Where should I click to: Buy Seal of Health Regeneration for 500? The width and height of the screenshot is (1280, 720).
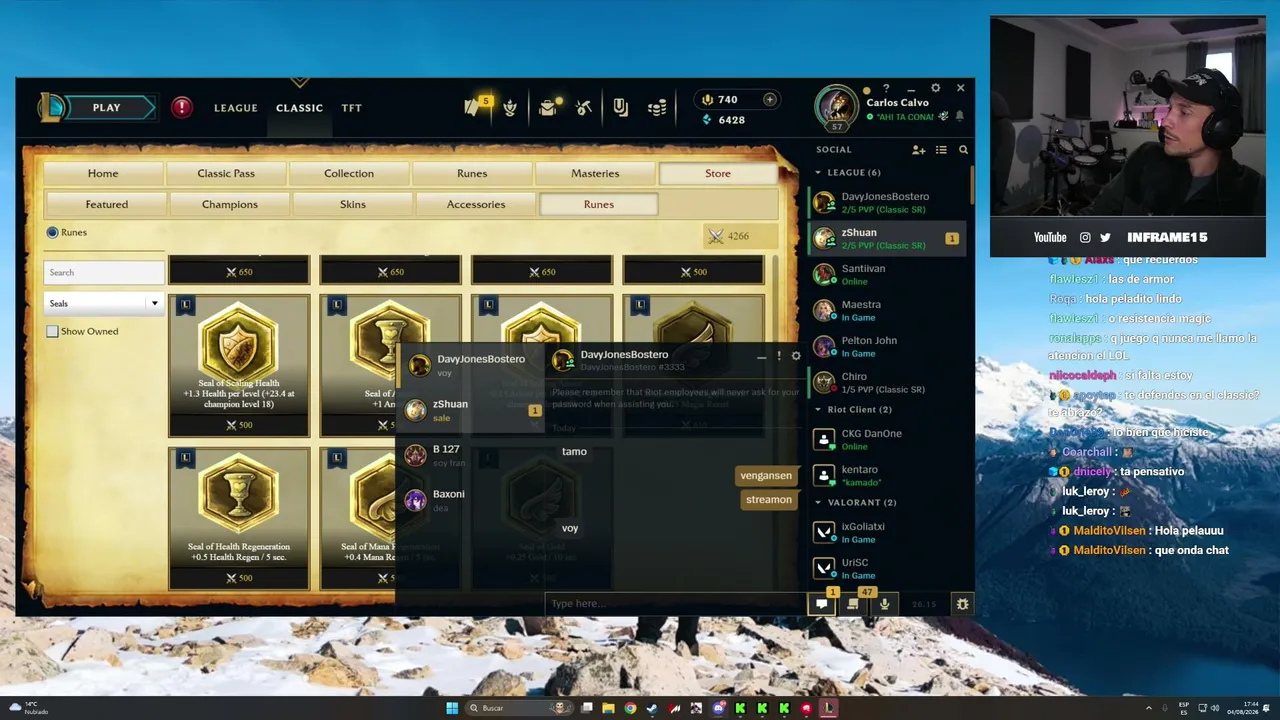tap(239, 578)
